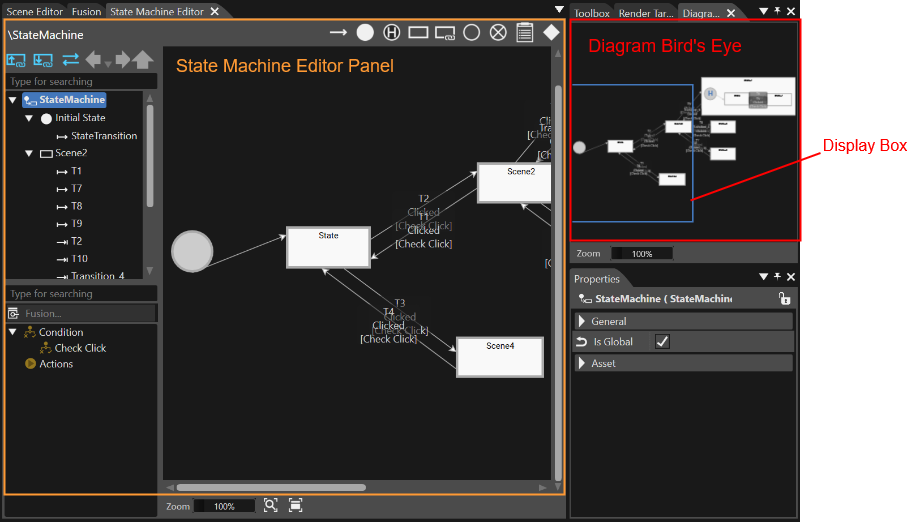Click the zoom-to-fit magnifier icon
910x522 pixels.
tap(270, 505)
